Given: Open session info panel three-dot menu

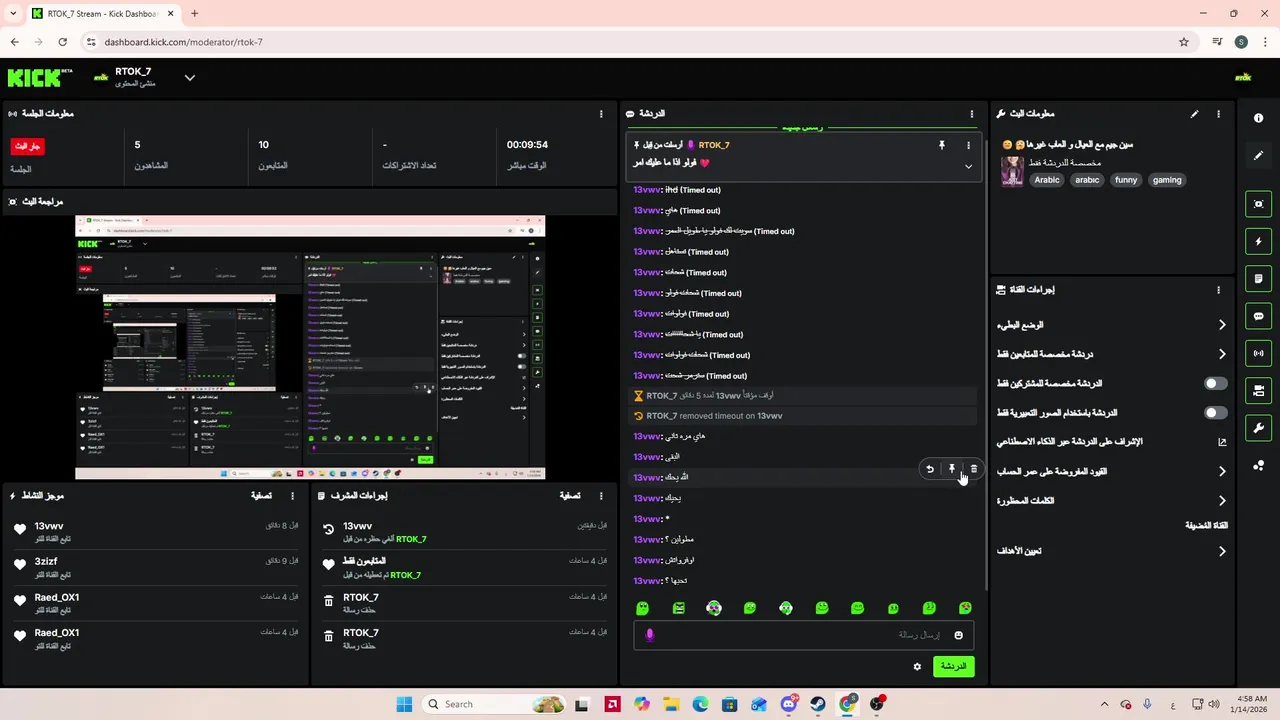Looking at the screenshot, I should pos(601,114).
